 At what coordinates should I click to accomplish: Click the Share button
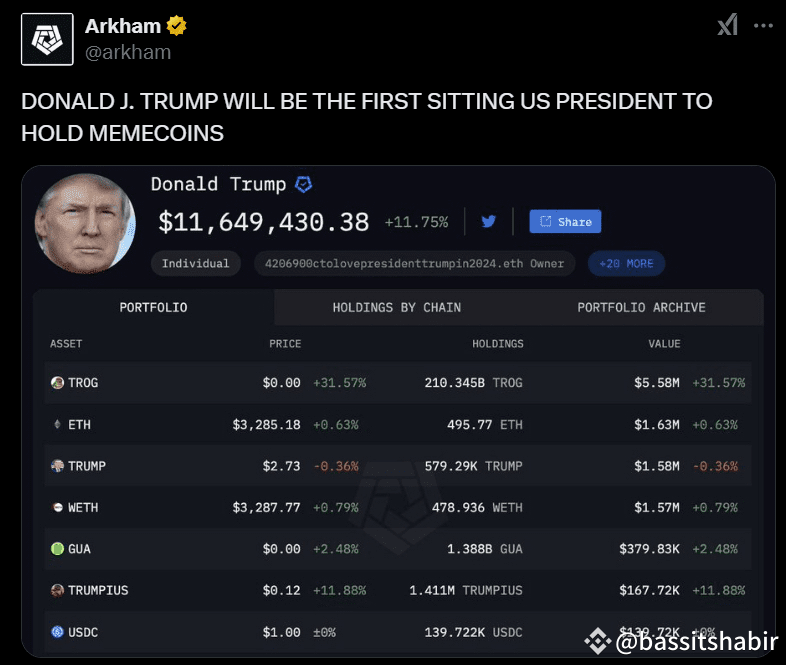[x=565, y=221]
